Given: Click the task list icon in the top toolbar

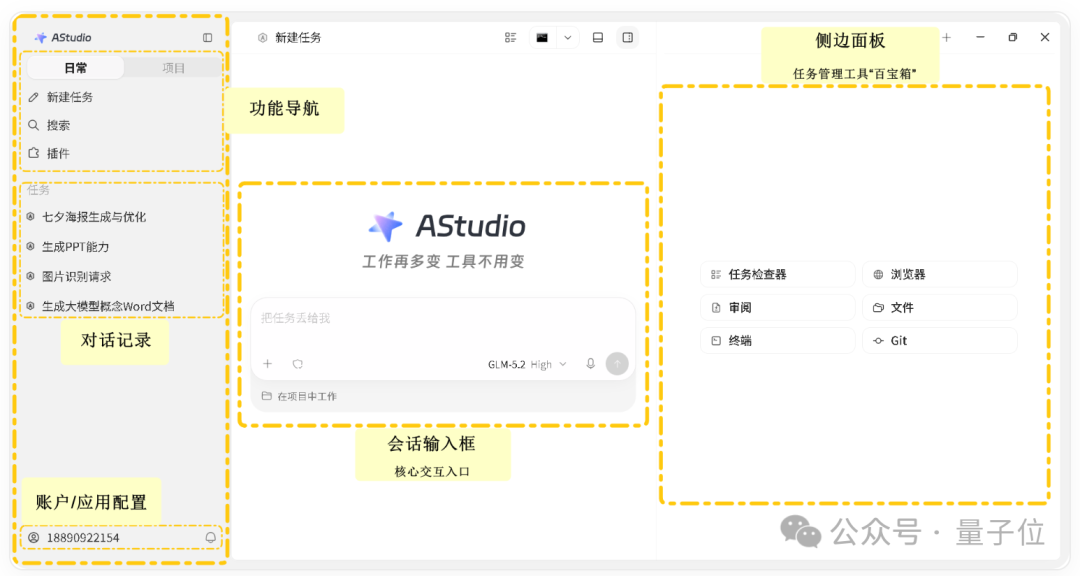Looking at the screenshot, I should tap(510, 38).
